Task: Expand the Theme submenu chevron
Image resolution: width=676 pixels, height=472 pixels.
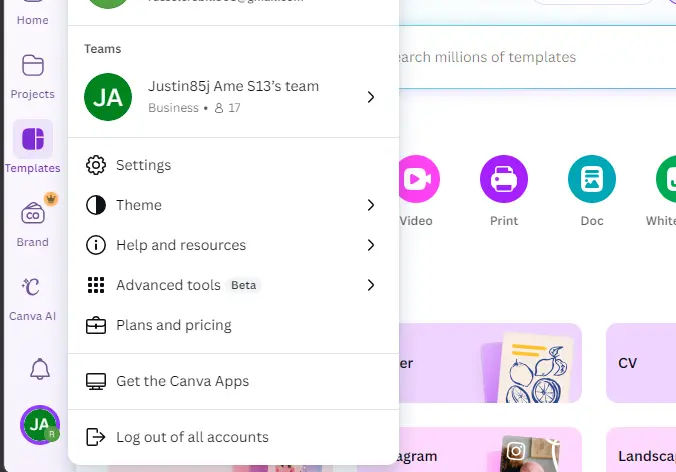Action: 371,205
